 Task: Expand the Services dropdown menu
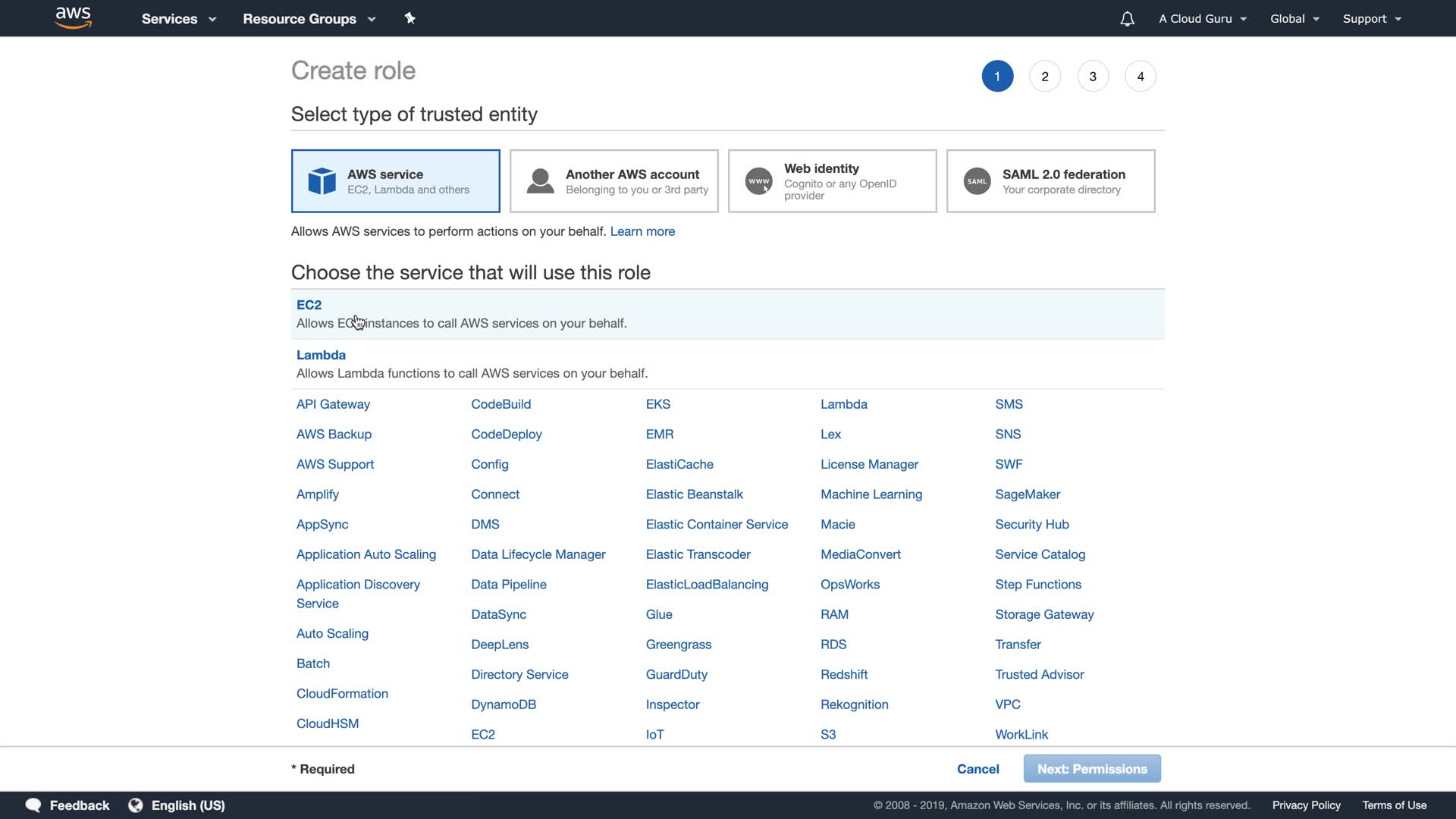[178, 19]
